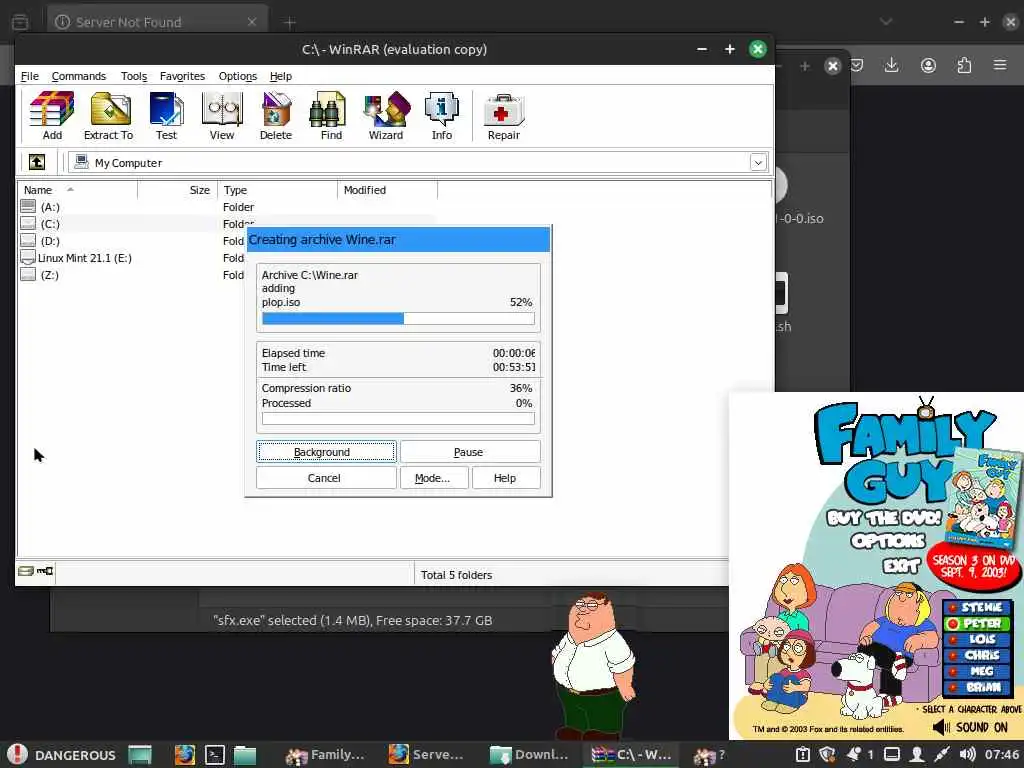Click the Help button in archive dialog
Screen dimensions: 1024x768
(506, 478)
